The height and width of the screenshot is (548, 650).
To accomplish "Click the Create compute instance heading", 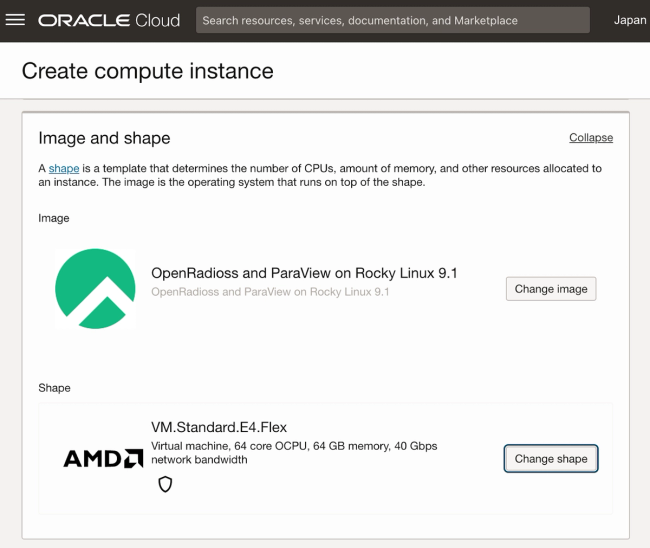I will click(x=148, y=71).
